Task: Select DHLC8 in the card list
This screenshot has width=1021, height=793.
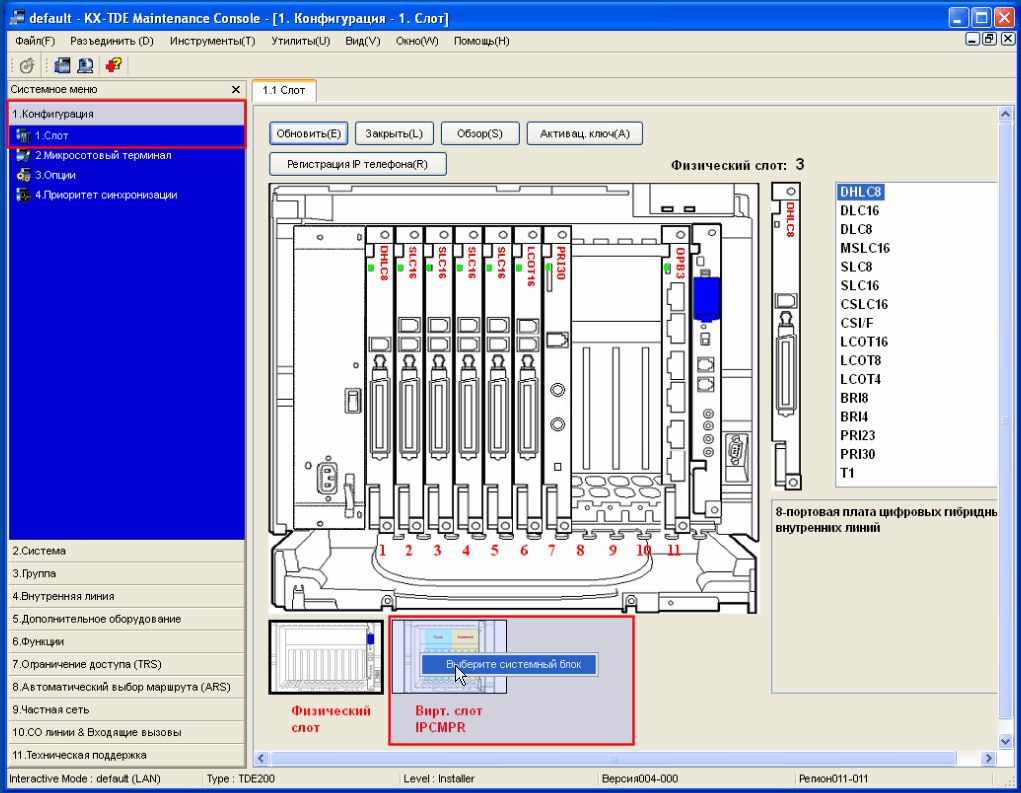Action: click(860, 192)
